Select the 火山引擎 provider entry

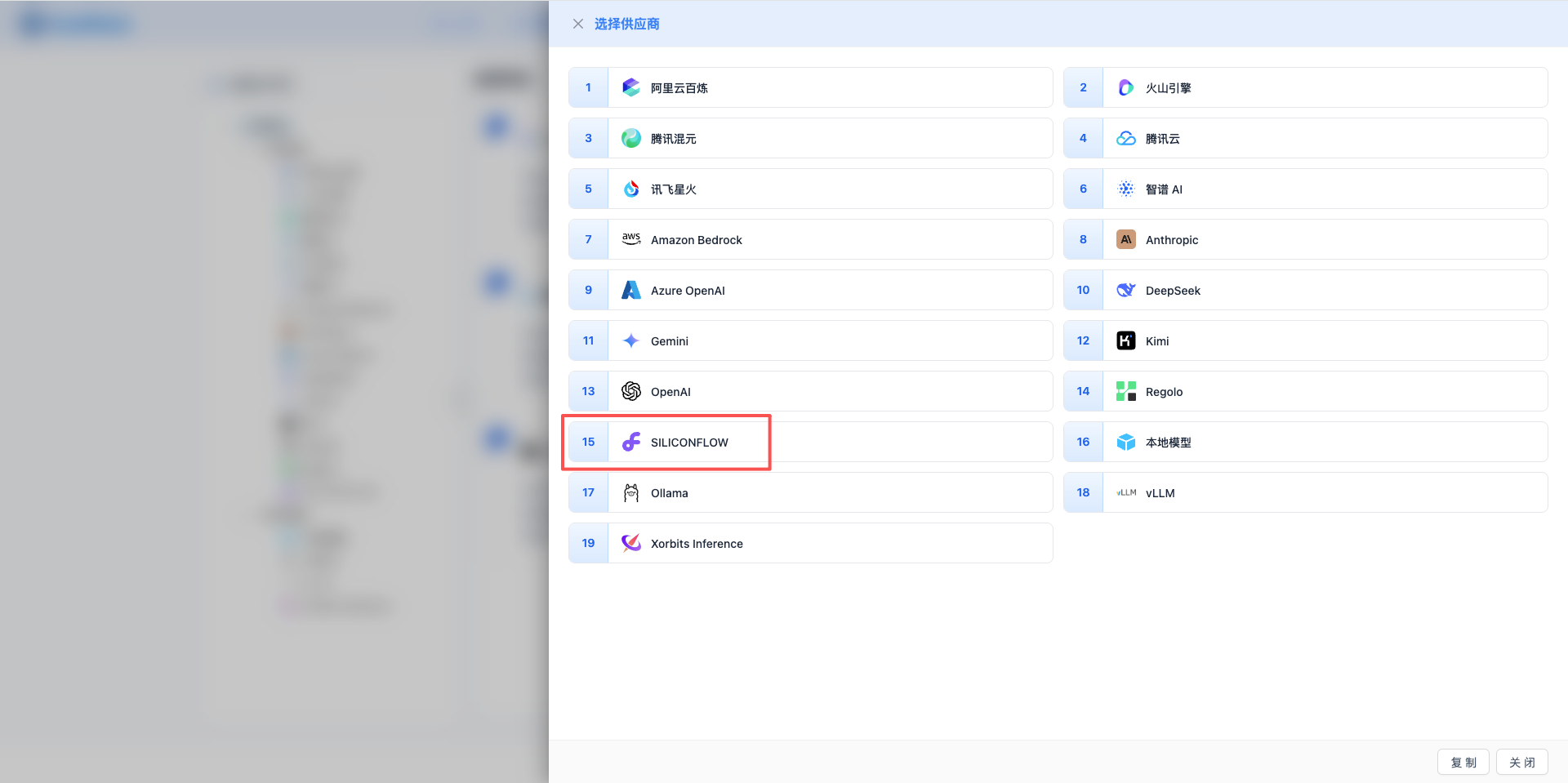[x=1303, y=87]
